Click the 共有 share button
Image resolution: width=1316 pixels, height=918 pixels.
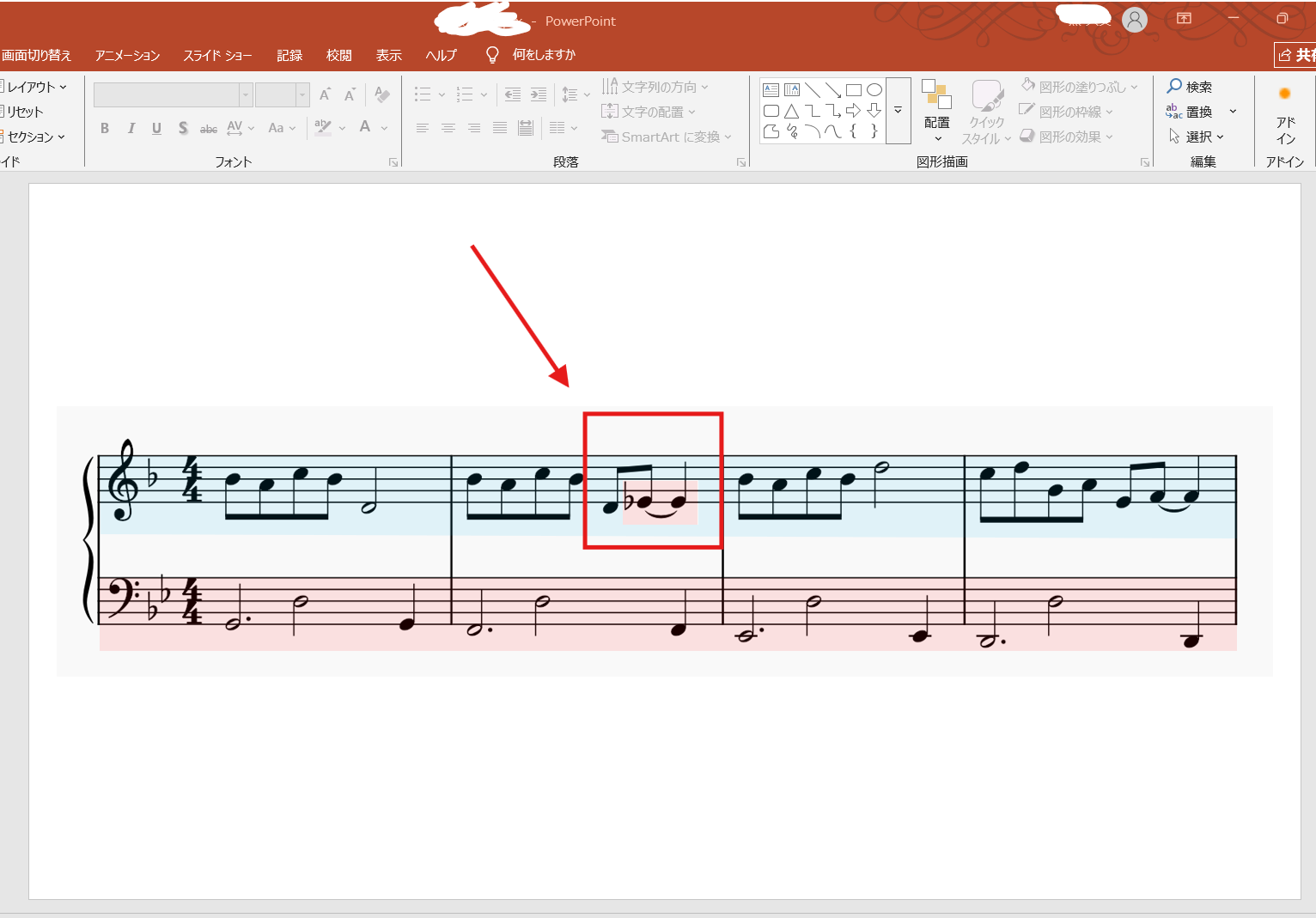[x=1296, y=55]
